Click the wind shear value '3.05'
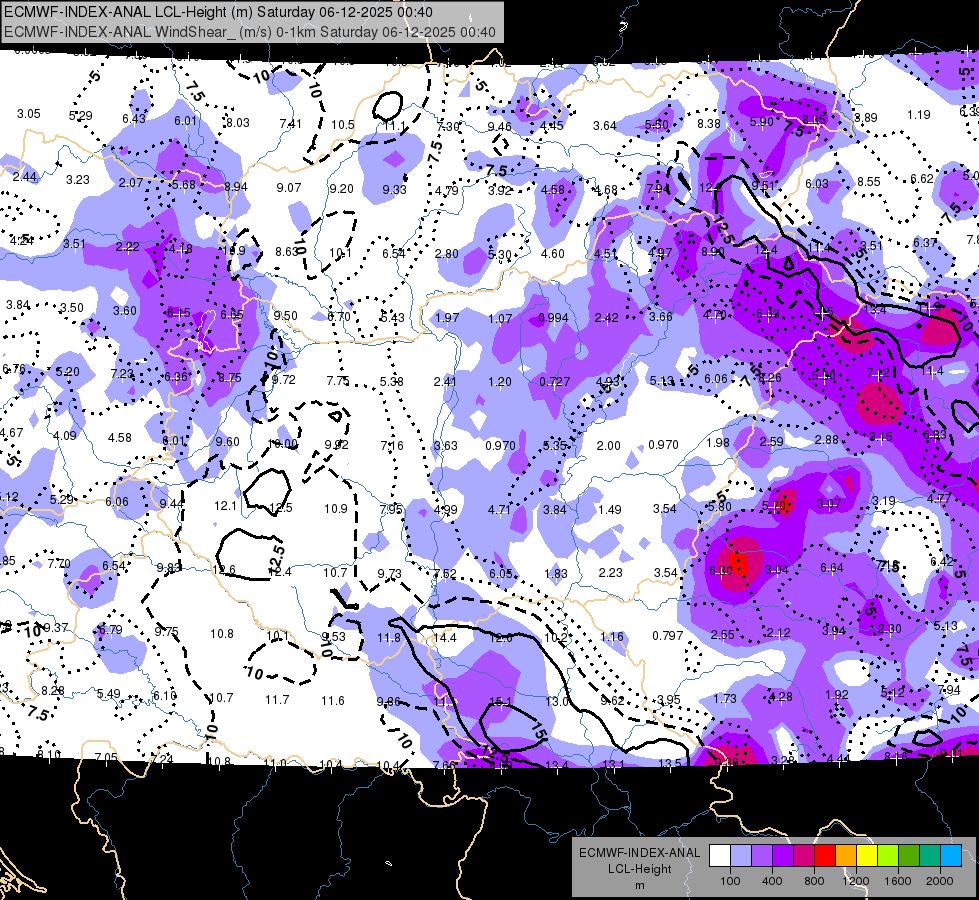 29,114
